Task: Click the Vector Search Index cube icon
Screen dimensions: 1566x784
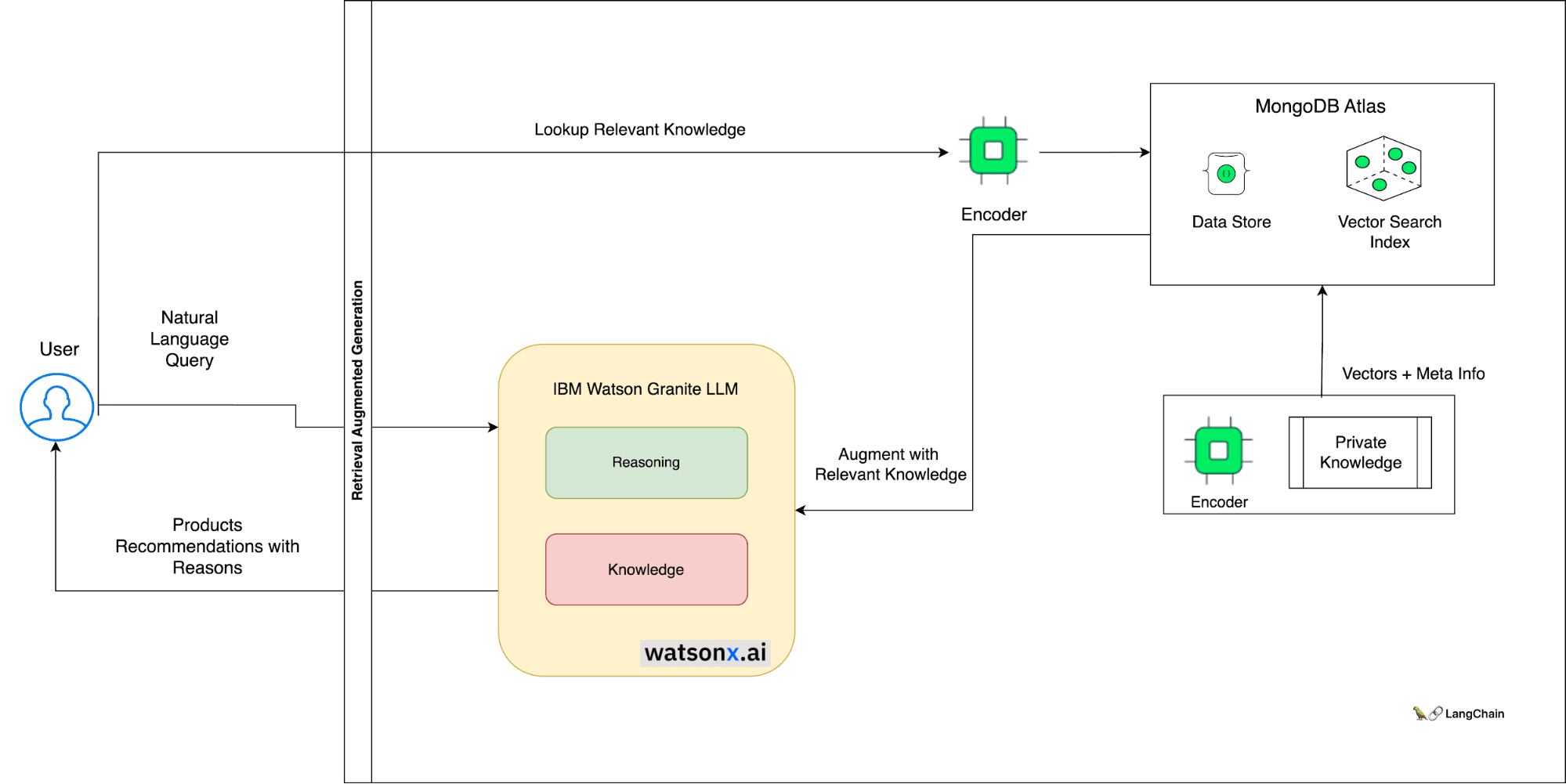Action: point(1383,168)
